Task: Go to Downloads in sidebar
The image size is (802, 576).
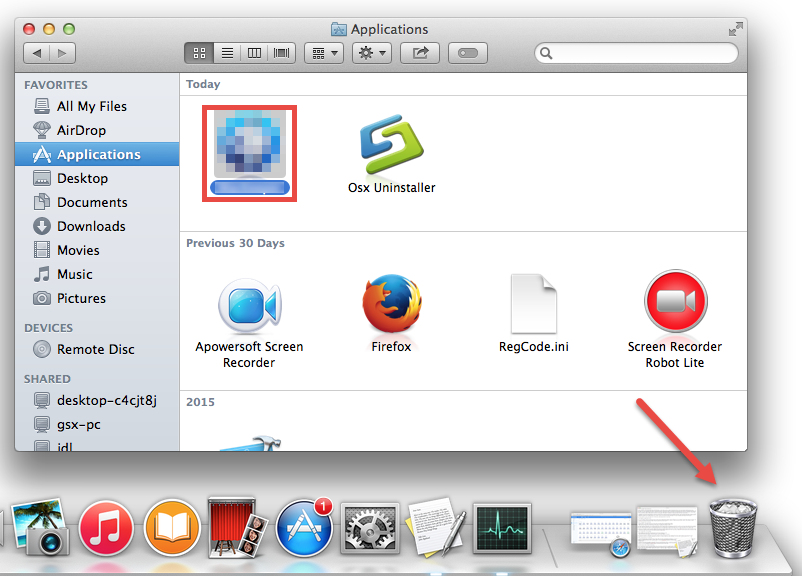Action: (91, 226)
